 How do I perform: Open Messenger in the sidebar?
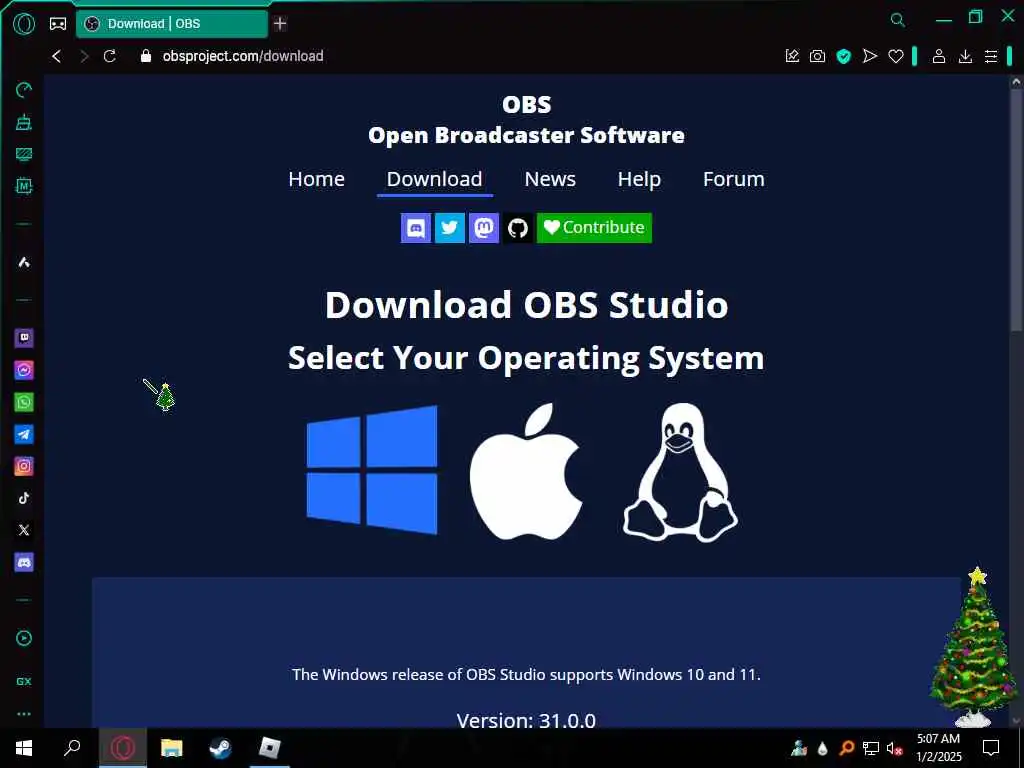[24, 370]
